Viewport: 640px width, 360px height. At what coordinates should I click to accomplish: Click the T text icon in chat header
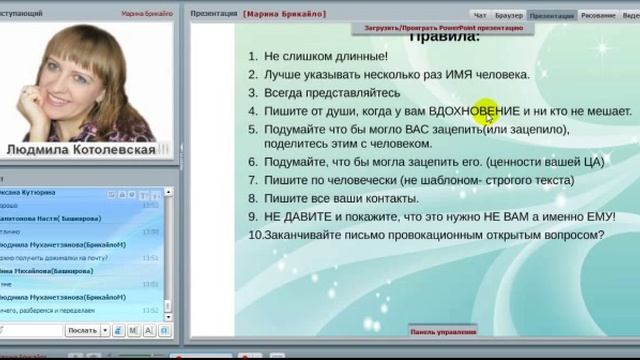click(x=144, y=196)
